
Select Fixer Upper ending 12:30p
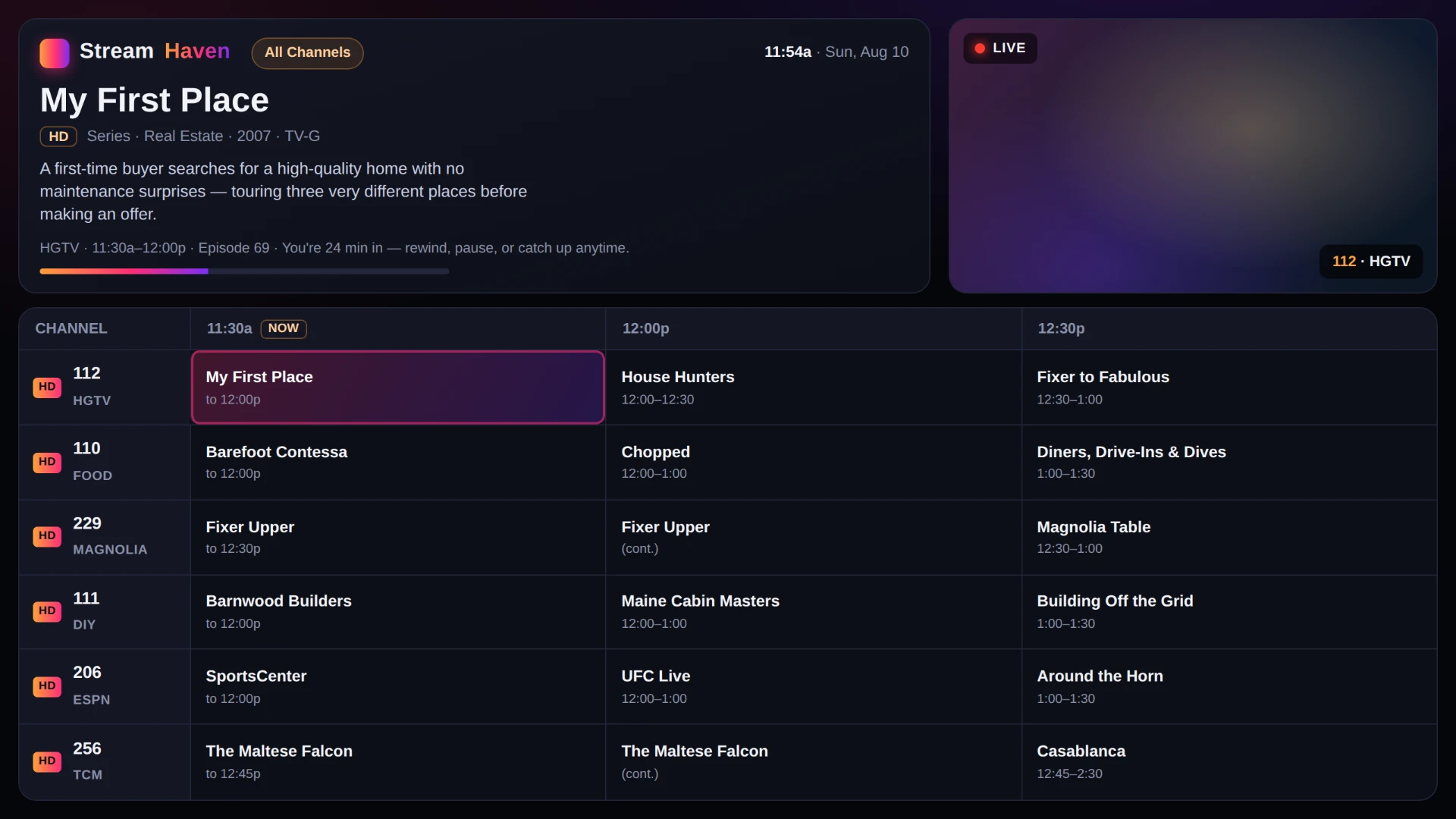(398, 537)
